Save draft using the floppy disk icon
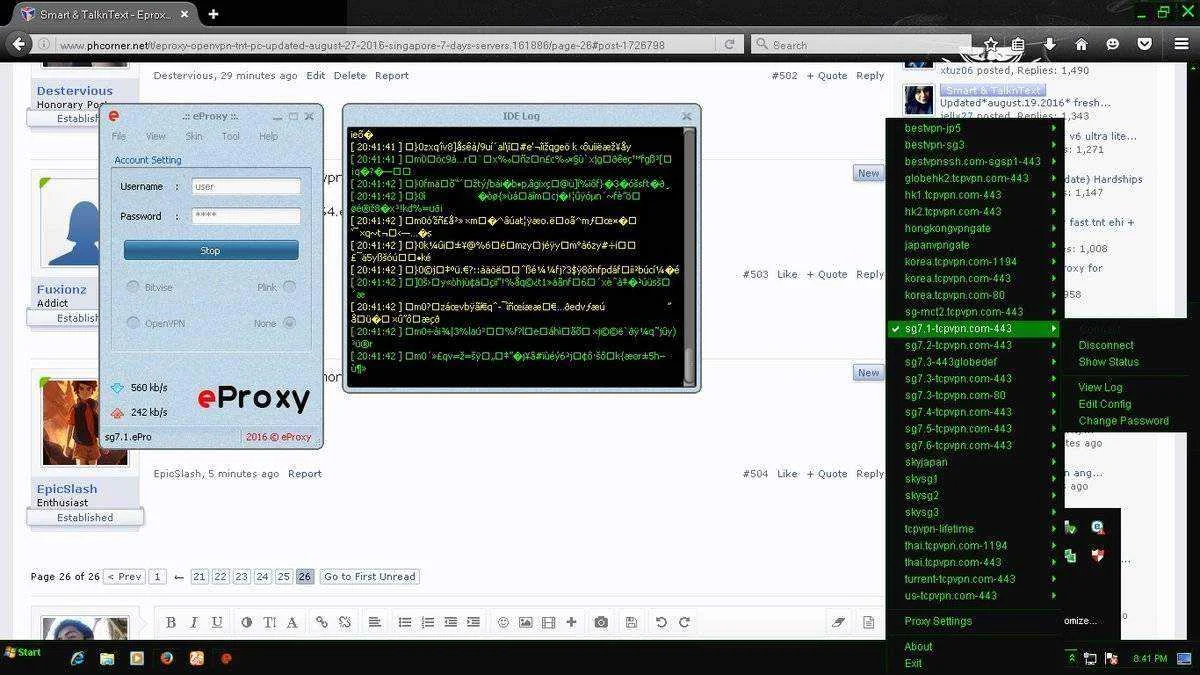Image resolution: width=1200 pixels, height=675 pixels. [x=631, y=622]
